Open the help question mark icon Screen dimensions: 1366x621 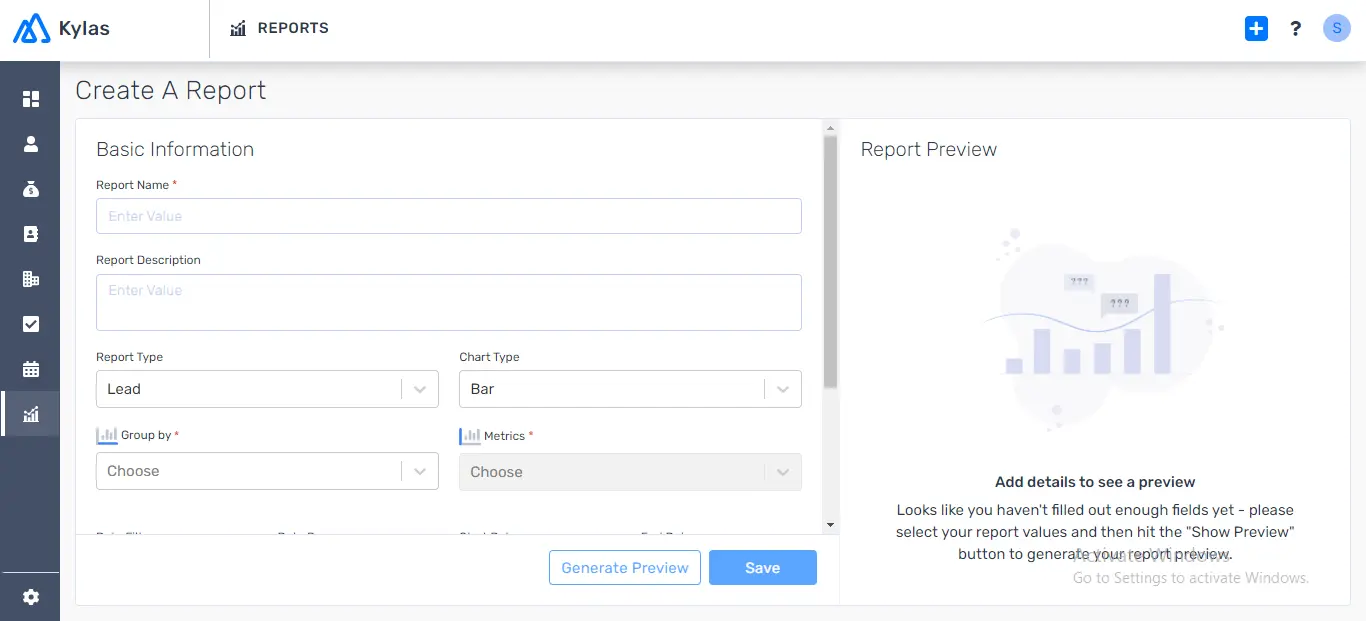(x=1296, y=29)
